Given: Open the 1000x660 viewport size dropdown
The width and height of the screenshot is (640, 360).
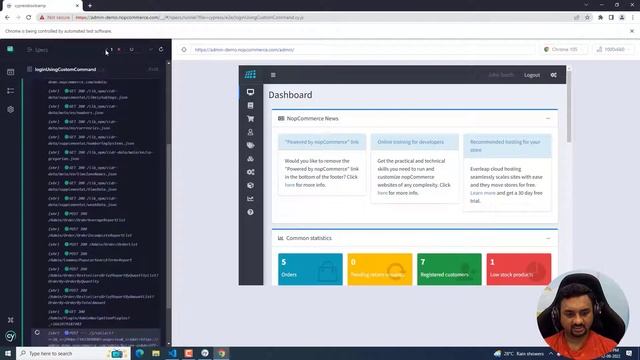Looking at the screenshot, I should point(613,49).
